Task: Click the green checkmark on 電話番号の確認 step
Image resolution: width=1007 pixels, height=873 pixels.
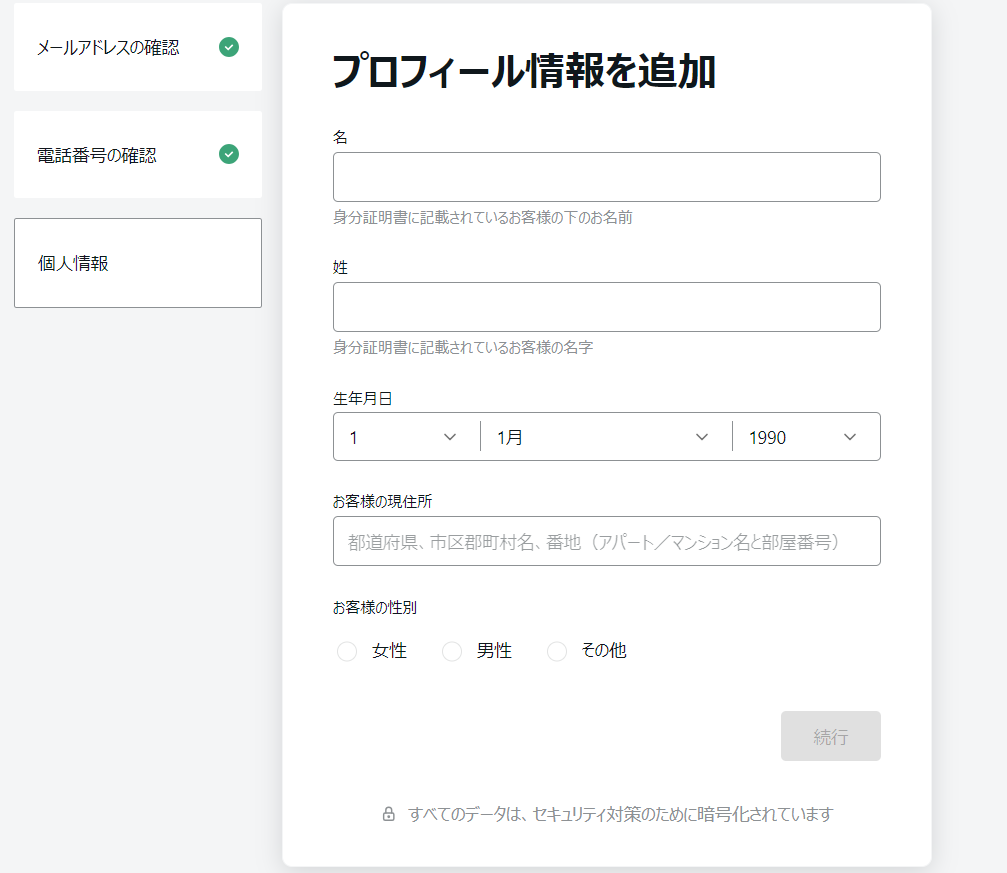Action: (229, 154)
